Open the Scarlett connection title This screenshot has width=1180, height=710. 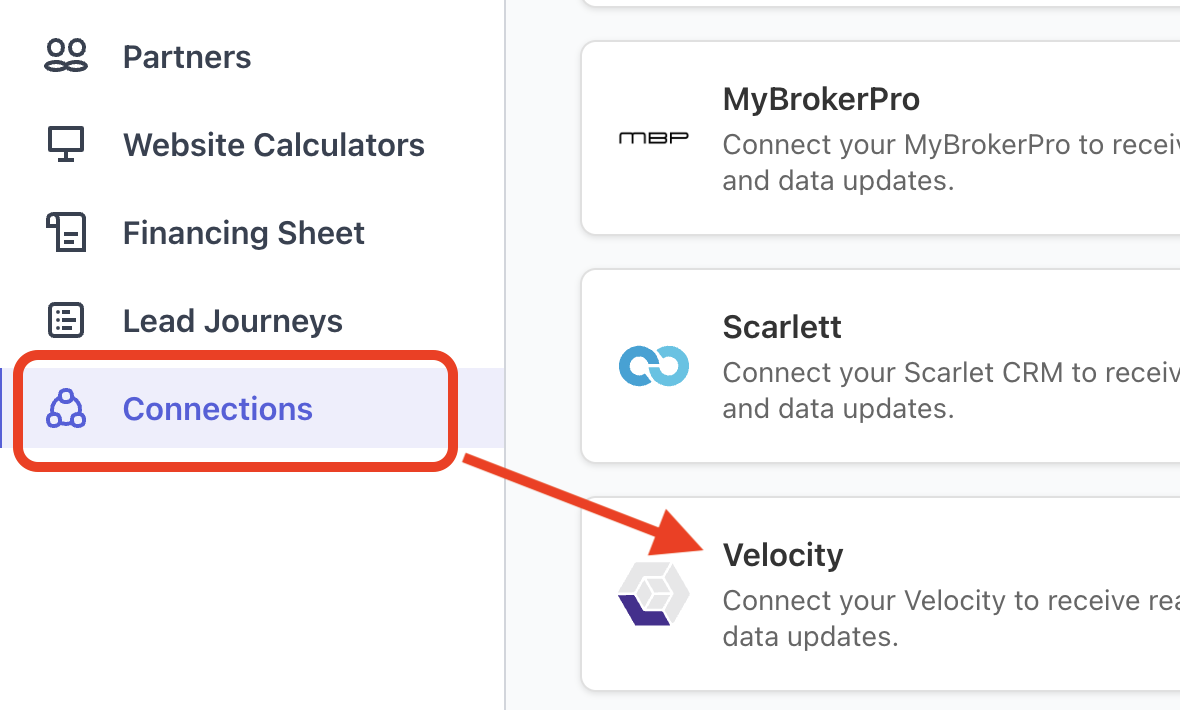point(781,327)
